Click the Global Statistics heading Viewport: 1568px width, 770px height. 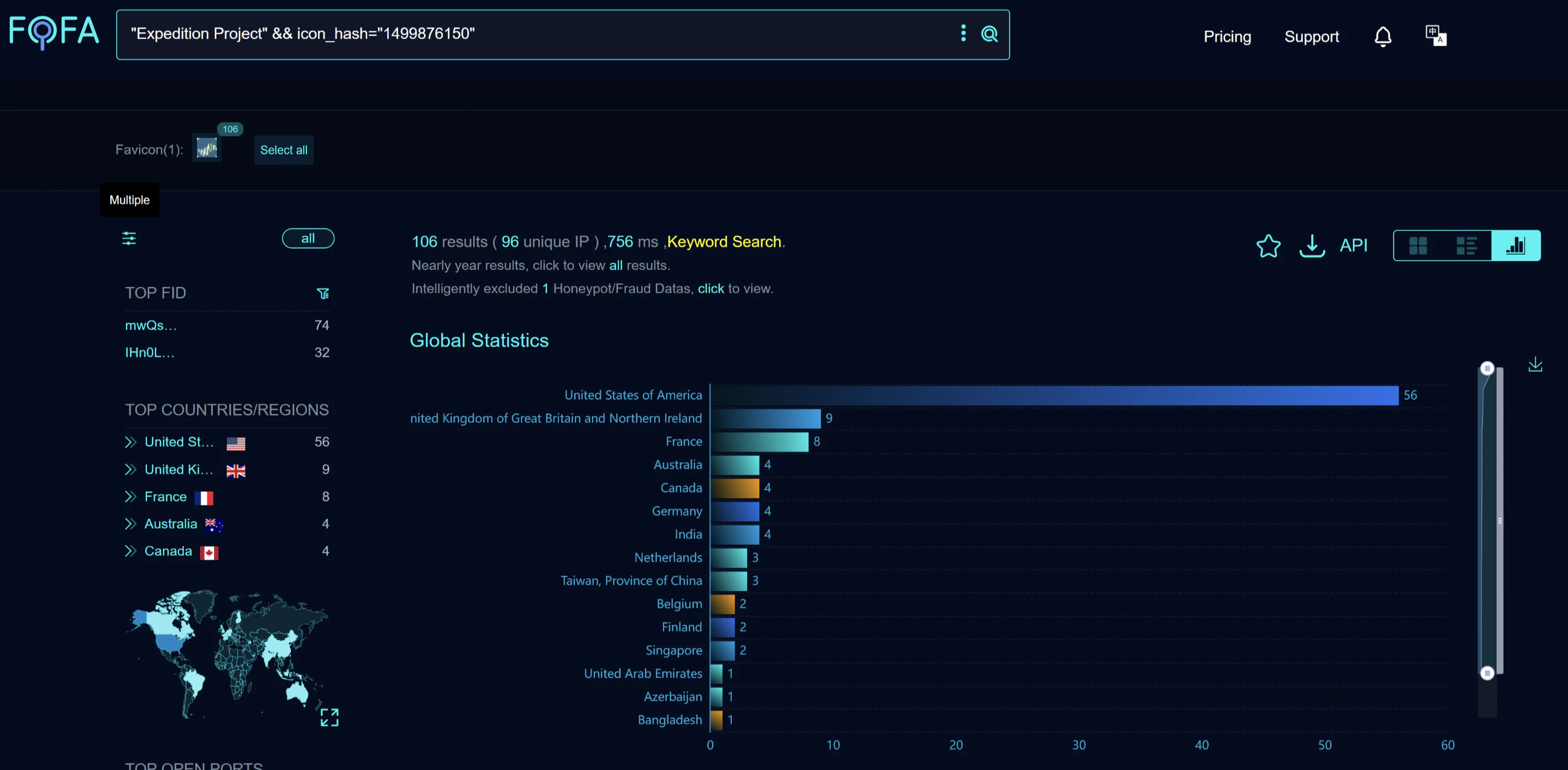point(479,341)
